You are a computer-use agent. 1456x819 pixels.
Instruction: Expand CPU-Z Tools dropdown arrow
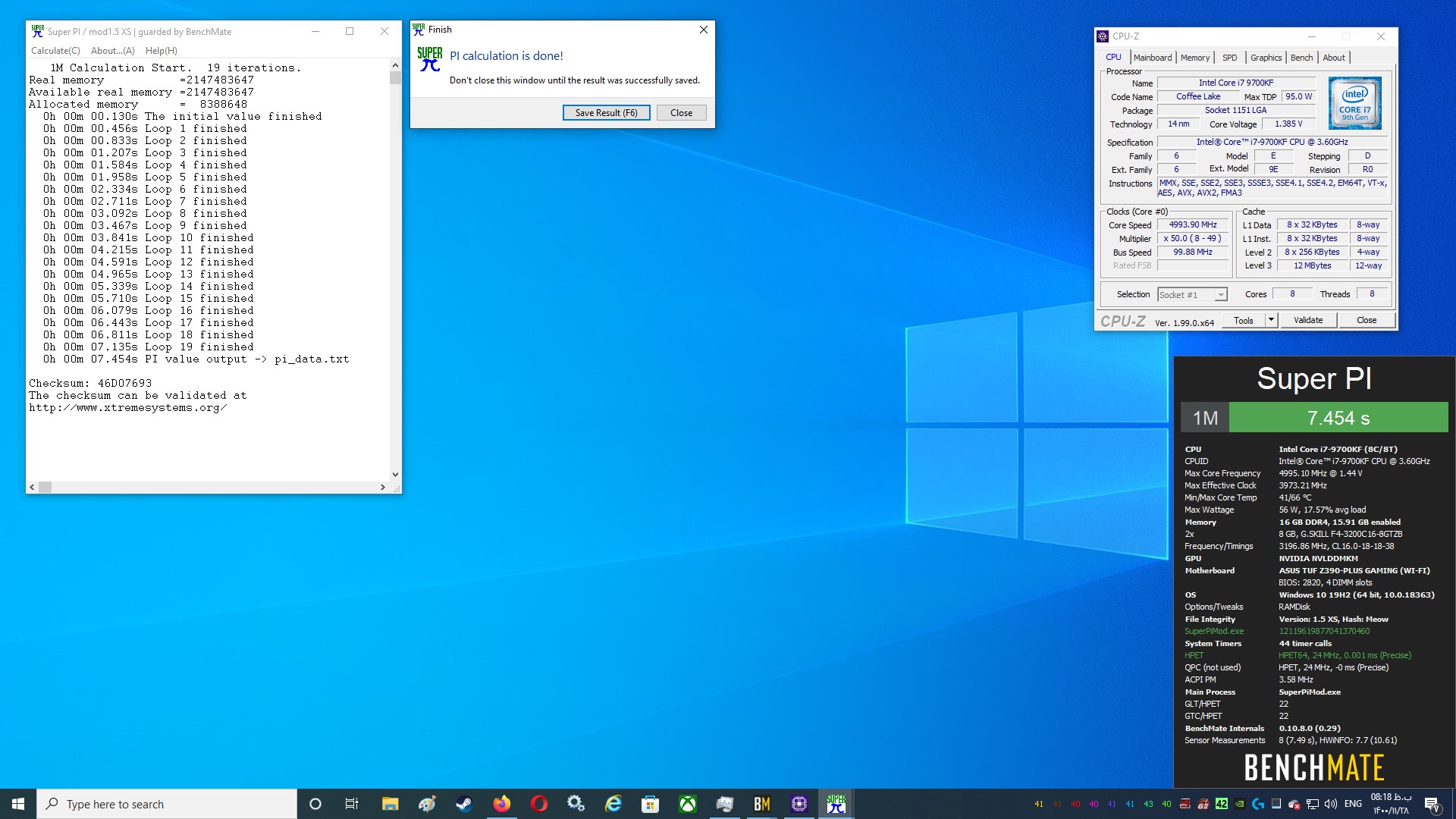(1271, 320)
